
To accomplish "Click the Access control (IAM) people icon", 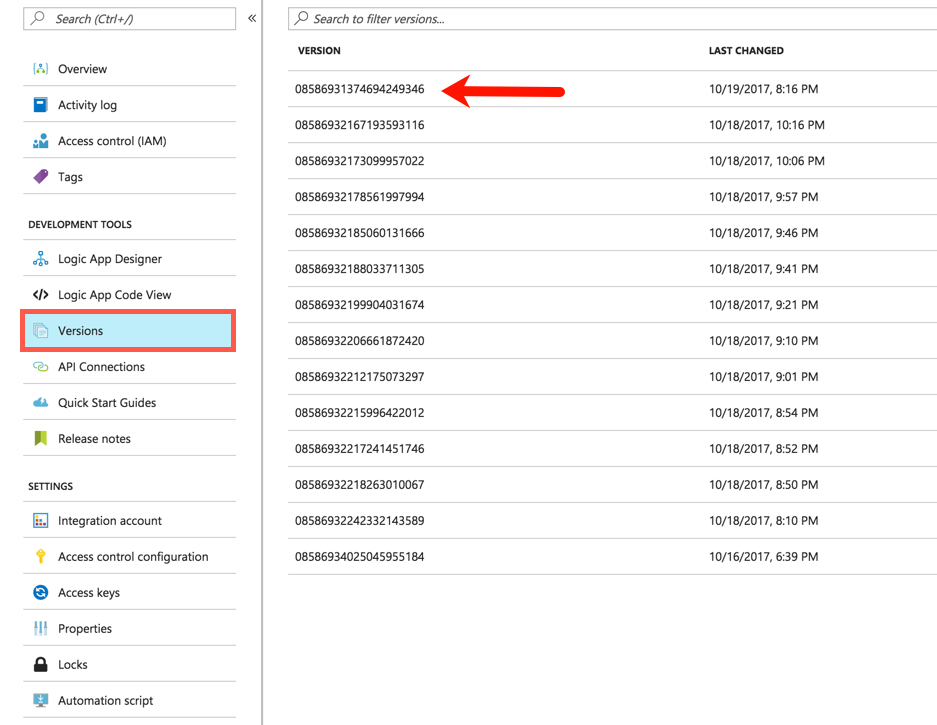I will 40,141.
